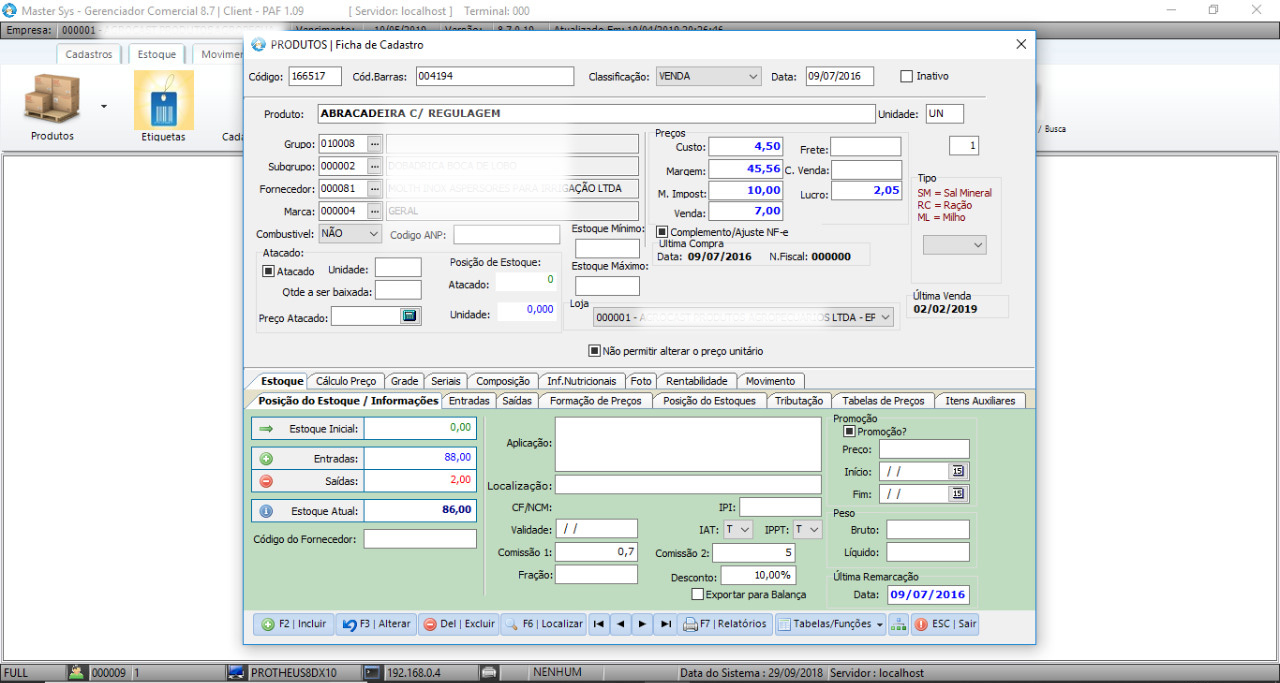Click the Etiquetas label tag icon

(x=163, y=100)
